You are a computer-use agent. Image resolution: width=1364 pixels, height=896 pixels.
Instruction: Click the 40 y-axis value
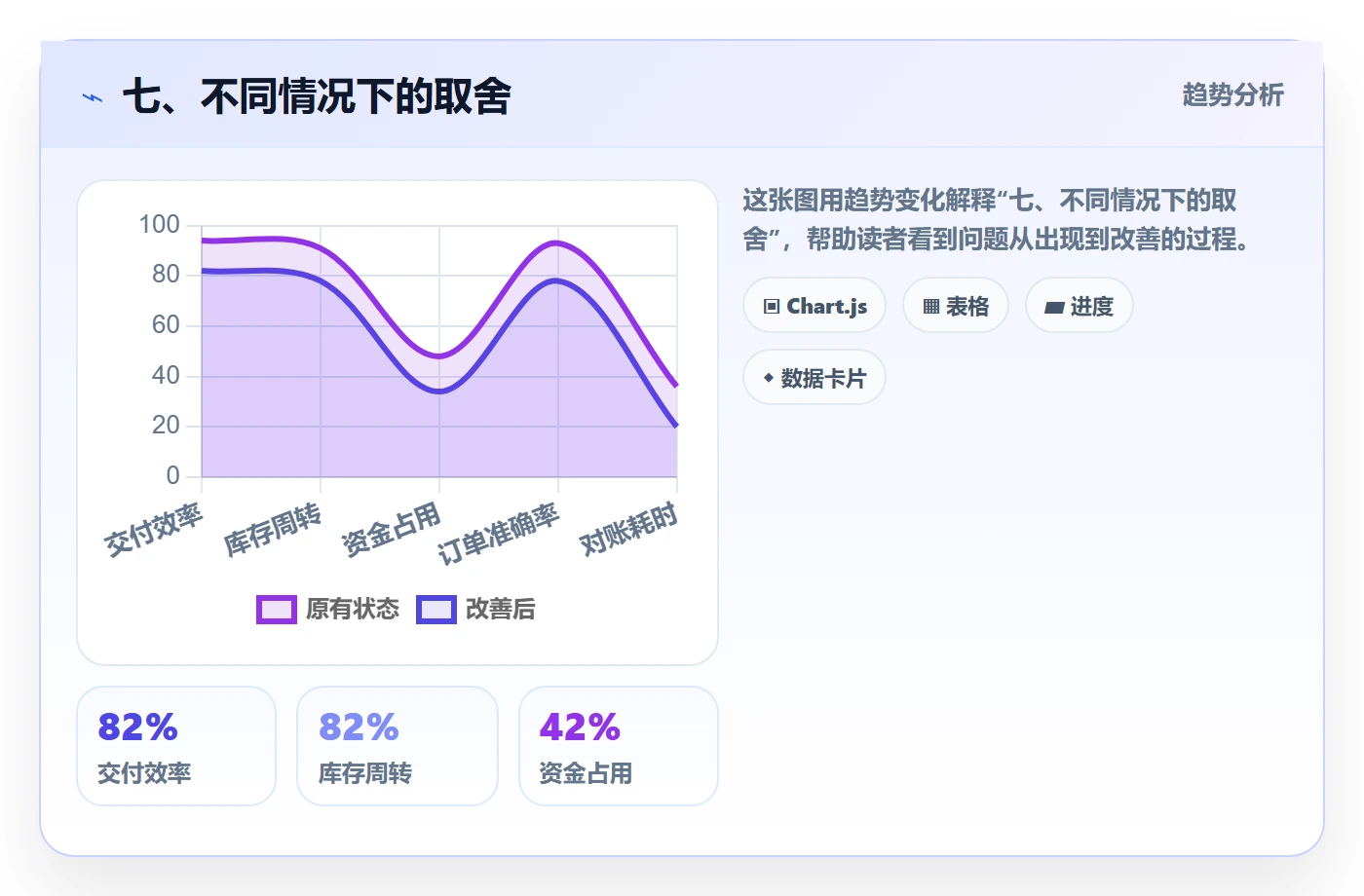[167, 376]
